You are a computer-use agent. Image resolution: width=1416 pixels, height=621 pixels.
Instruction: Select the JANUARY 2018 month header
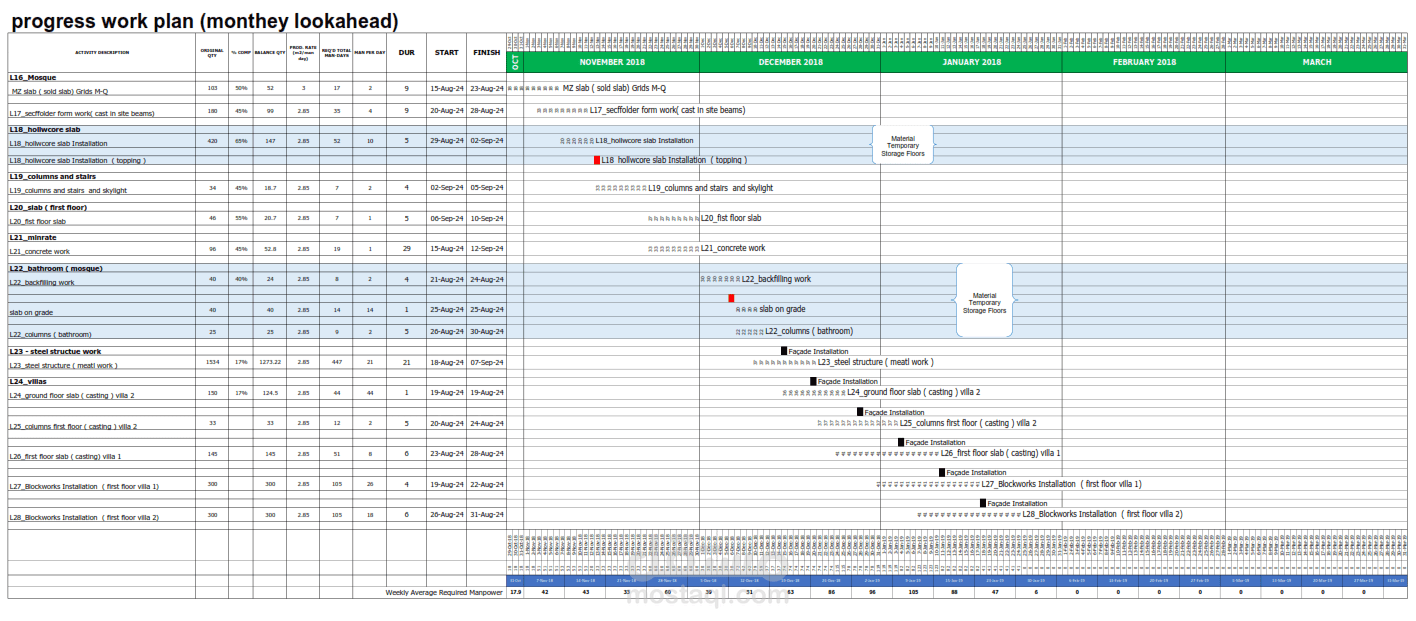tap(971, 62)
